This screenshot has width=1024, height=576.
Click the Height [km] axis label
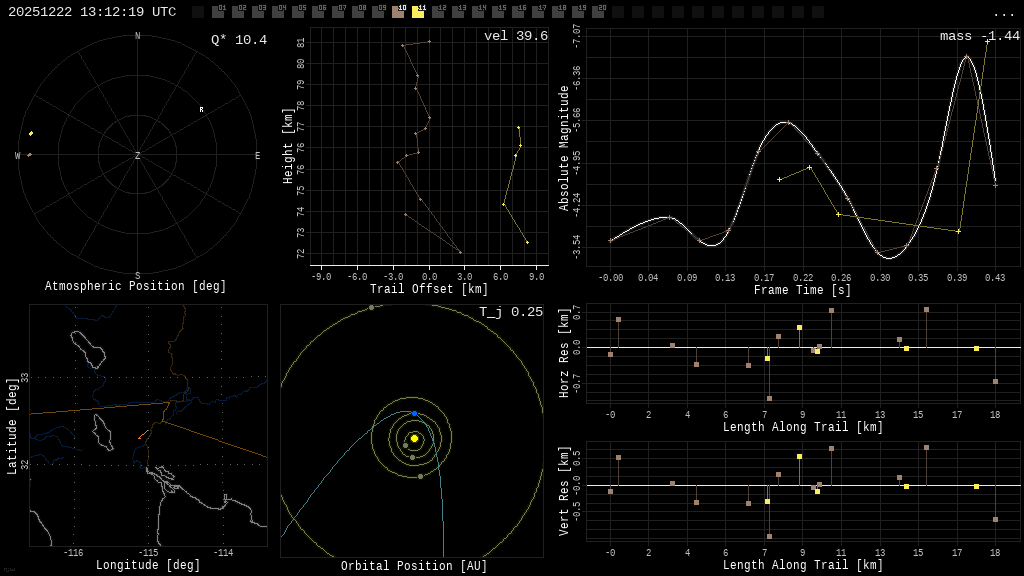tap(288, 146)
